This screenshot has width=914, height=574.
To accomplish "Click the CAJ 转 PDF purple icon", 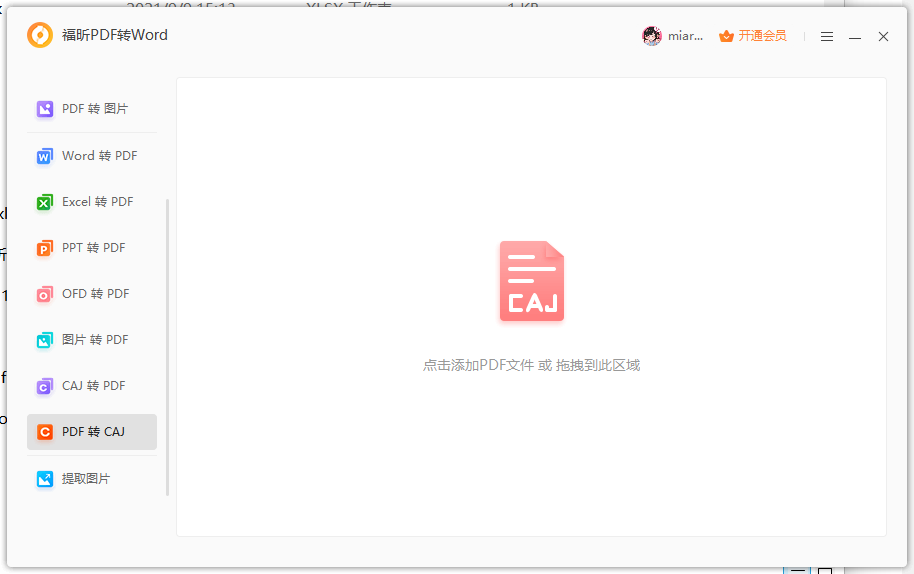I will tap(45, 386).
